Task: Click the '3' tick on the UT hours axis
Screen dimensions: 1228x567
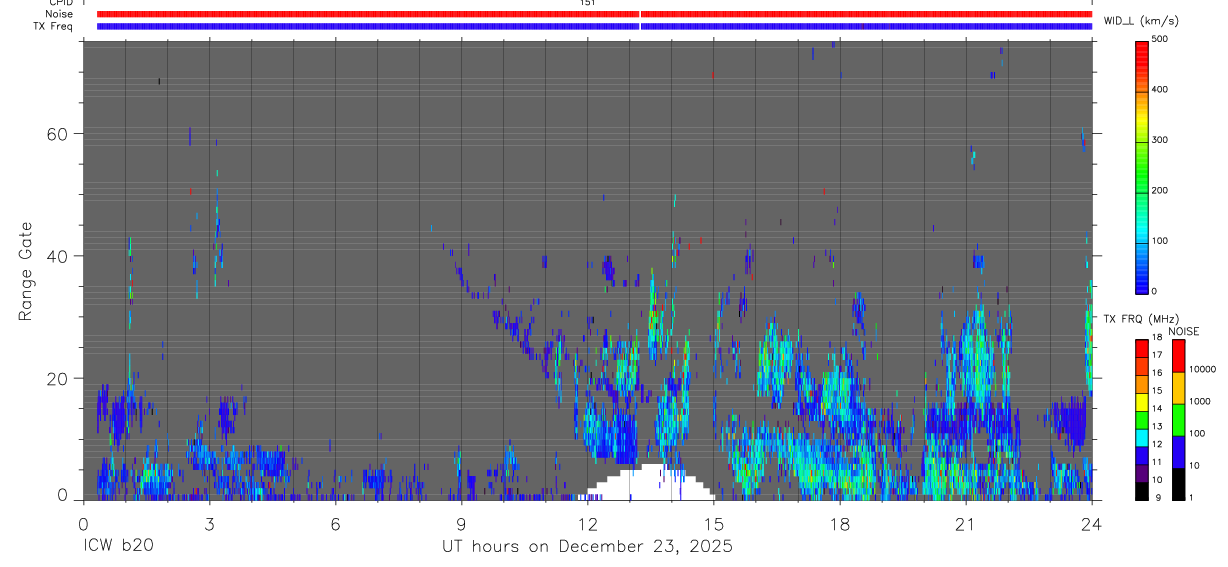Action: click(209, 523)
